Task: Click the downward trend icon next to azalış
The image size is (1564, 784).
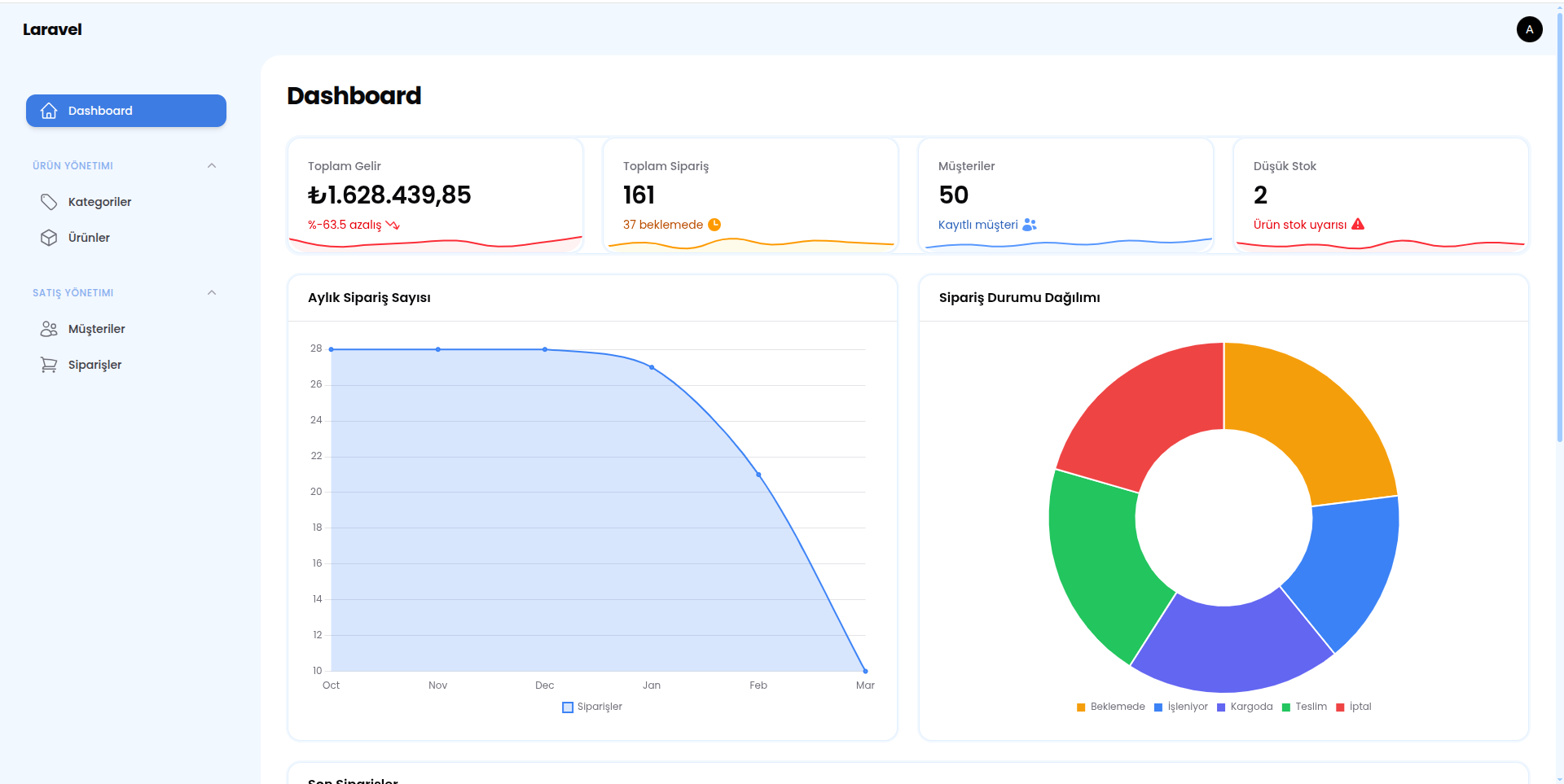Action: (393, 225)
